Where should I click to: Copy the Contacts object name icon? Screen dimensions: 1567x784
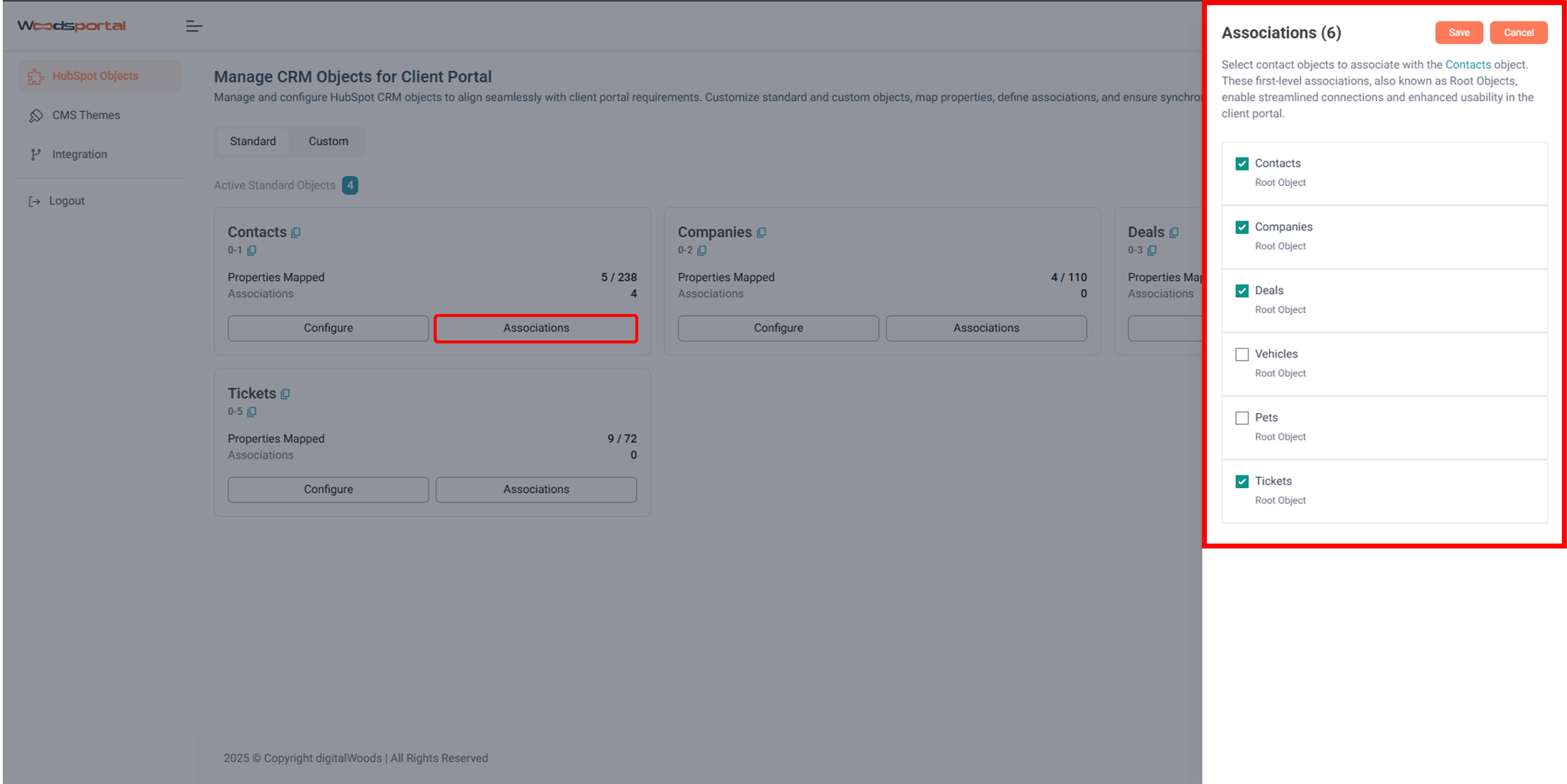tap(296, 232)
